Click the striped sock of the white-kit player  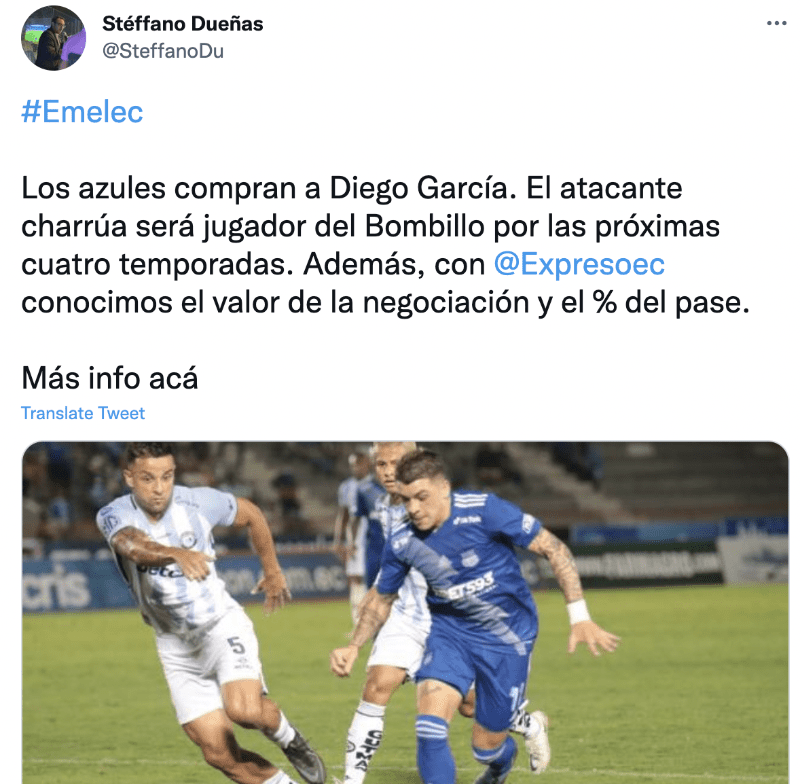362,740
